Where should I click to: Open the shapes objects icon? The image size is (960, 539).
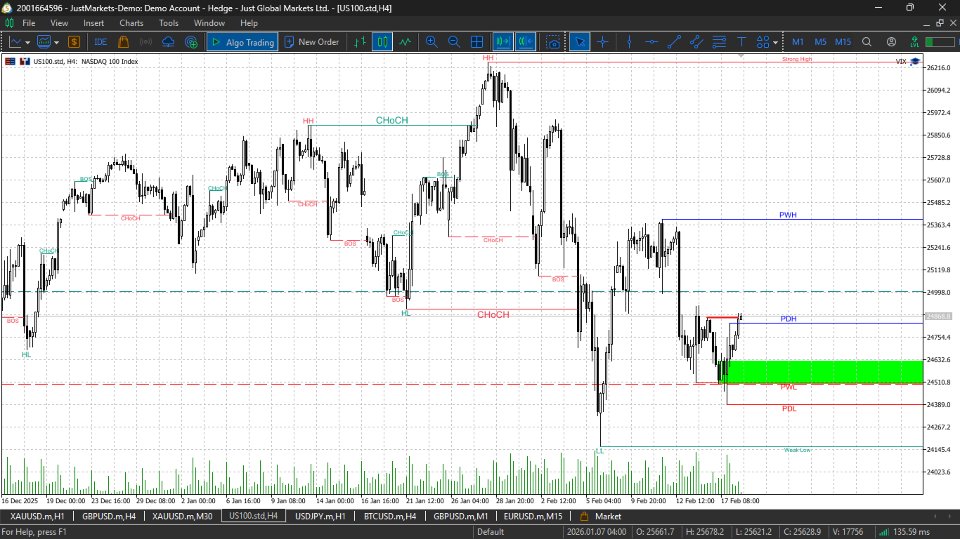(763, 42)
